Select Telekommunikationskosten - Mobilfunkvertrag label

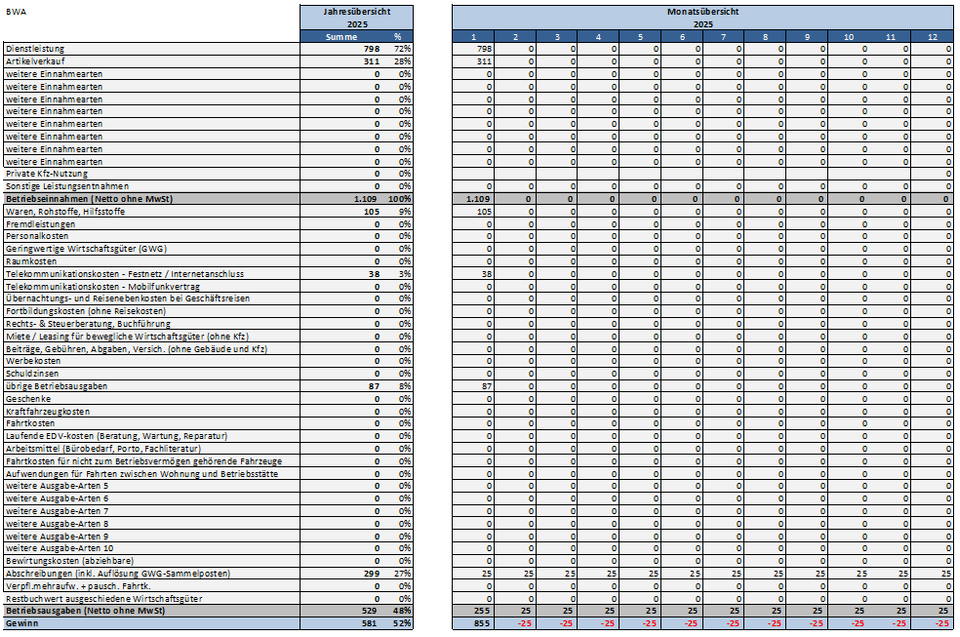(103, 287)
